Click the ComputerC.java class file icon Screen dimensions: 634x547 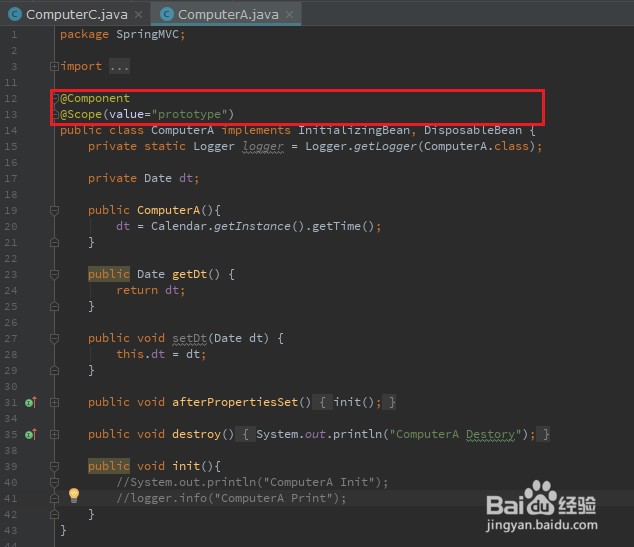click(15, 15)
